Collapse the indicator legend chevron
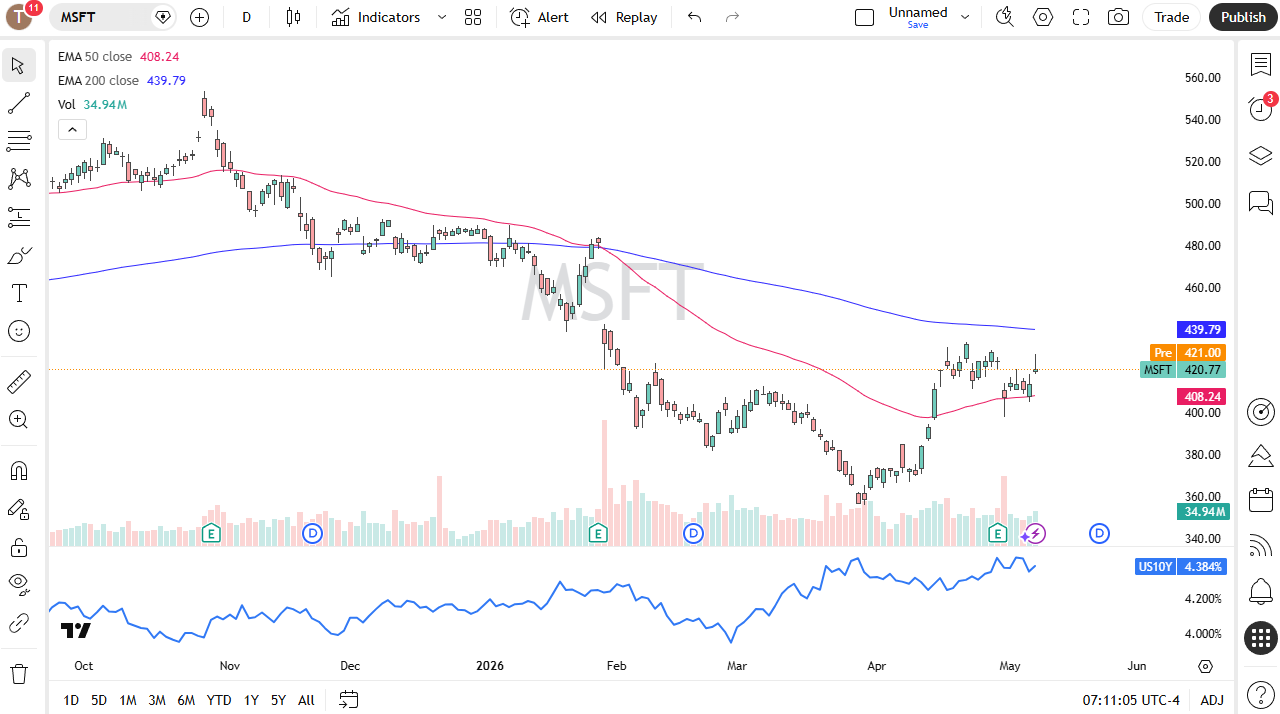 (72, 129)
